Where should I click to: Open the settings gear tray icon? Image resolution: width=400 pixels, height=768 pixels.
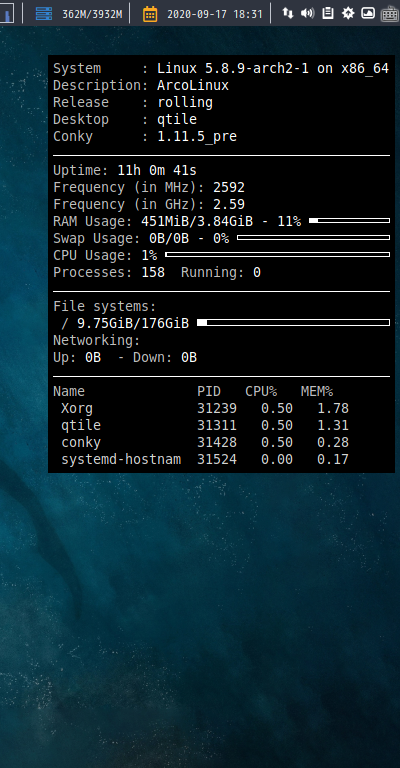(x=348, y=13)
